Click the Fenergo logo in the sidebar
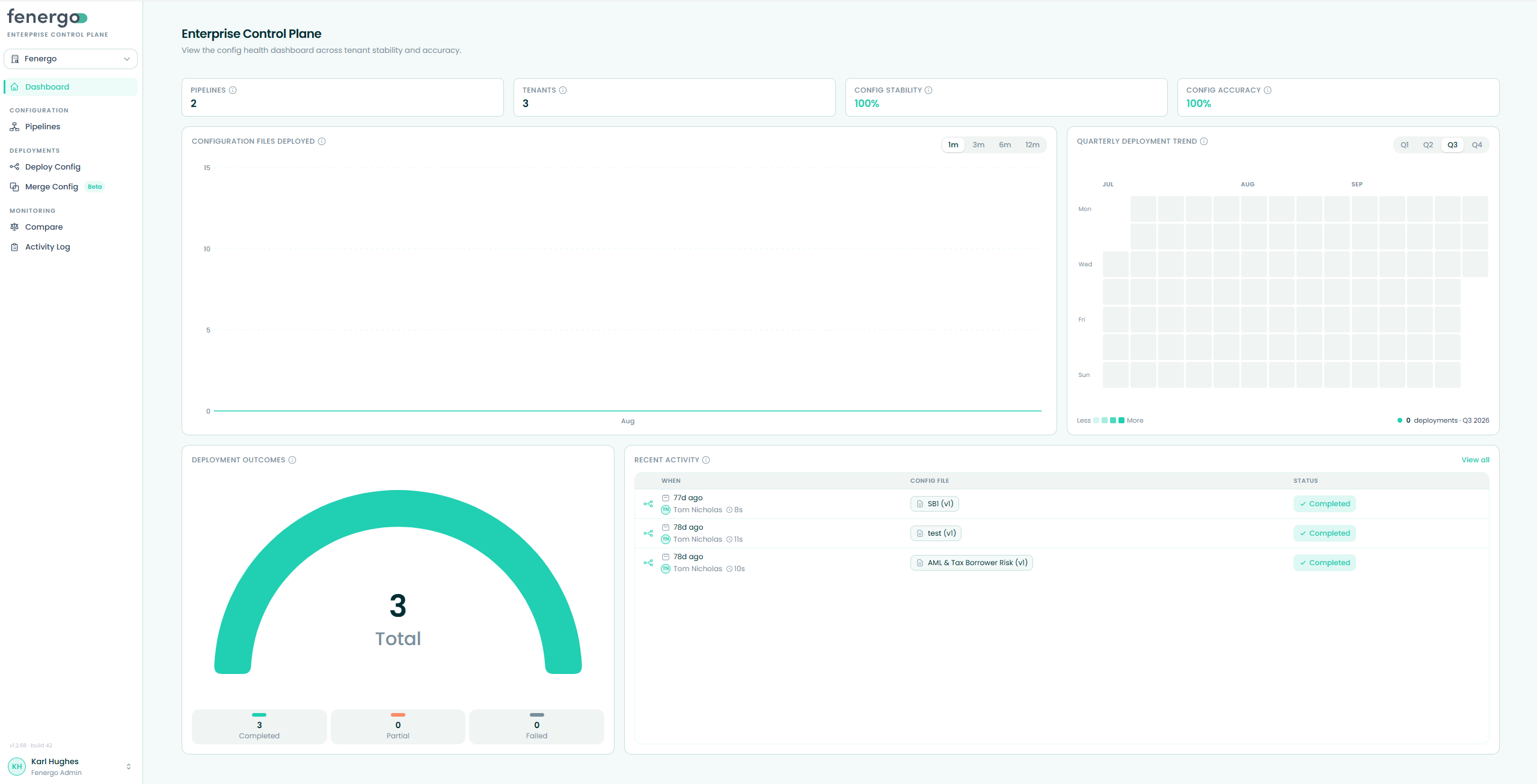Screen dimensions: 1537x784 48,18
